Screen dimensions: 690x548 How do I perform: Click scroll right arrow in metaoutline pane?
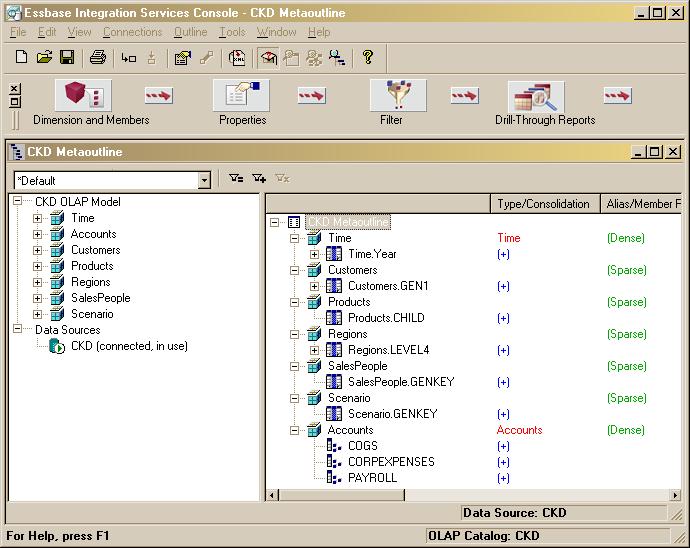click(x=675, y=495)
